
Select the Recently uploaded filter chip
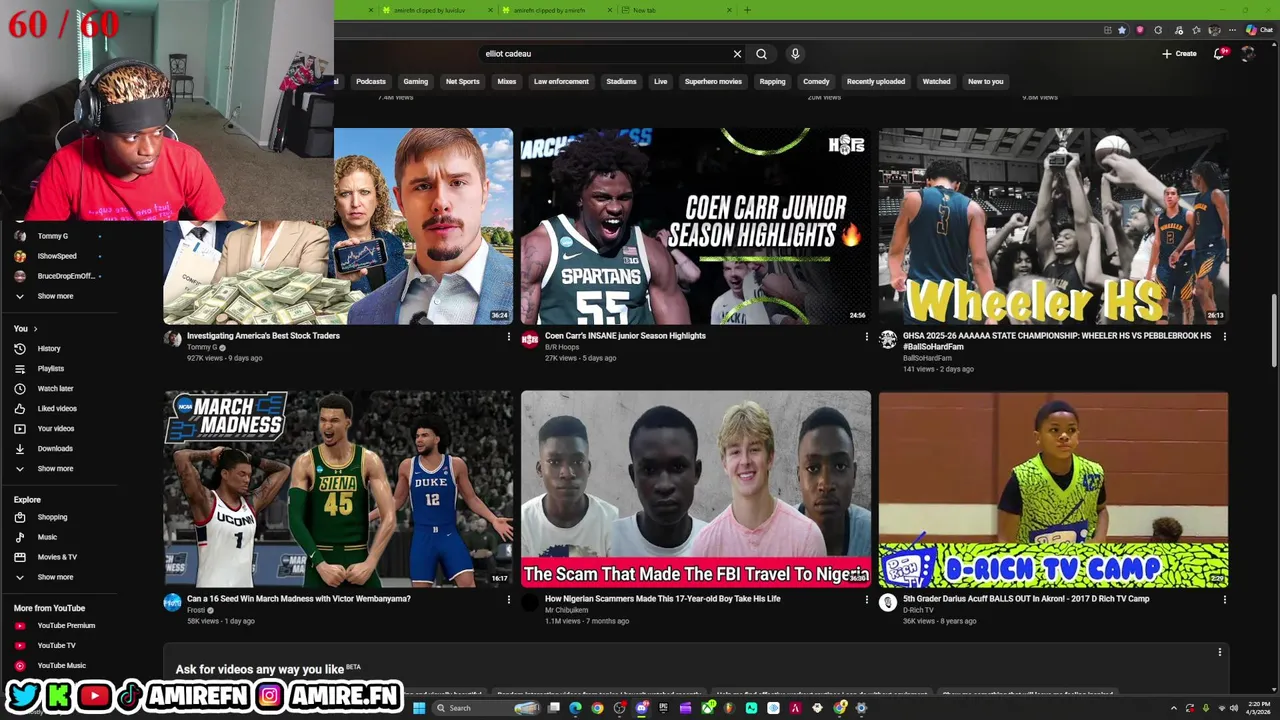pos(876,82)
